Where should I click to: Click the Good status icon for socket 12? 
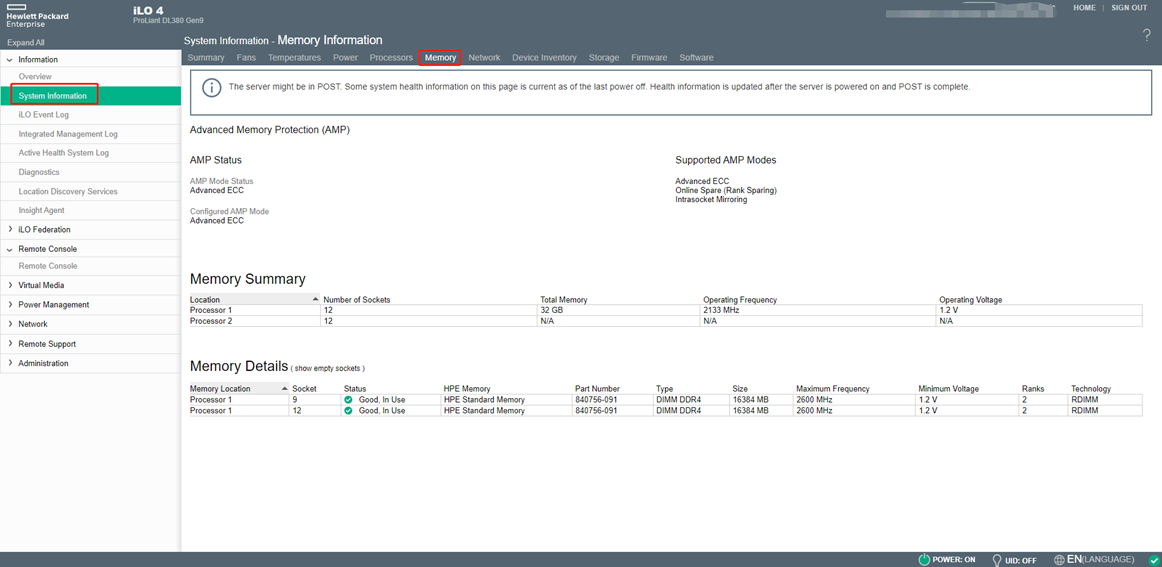pyautogui.click(x=348, y=411)
